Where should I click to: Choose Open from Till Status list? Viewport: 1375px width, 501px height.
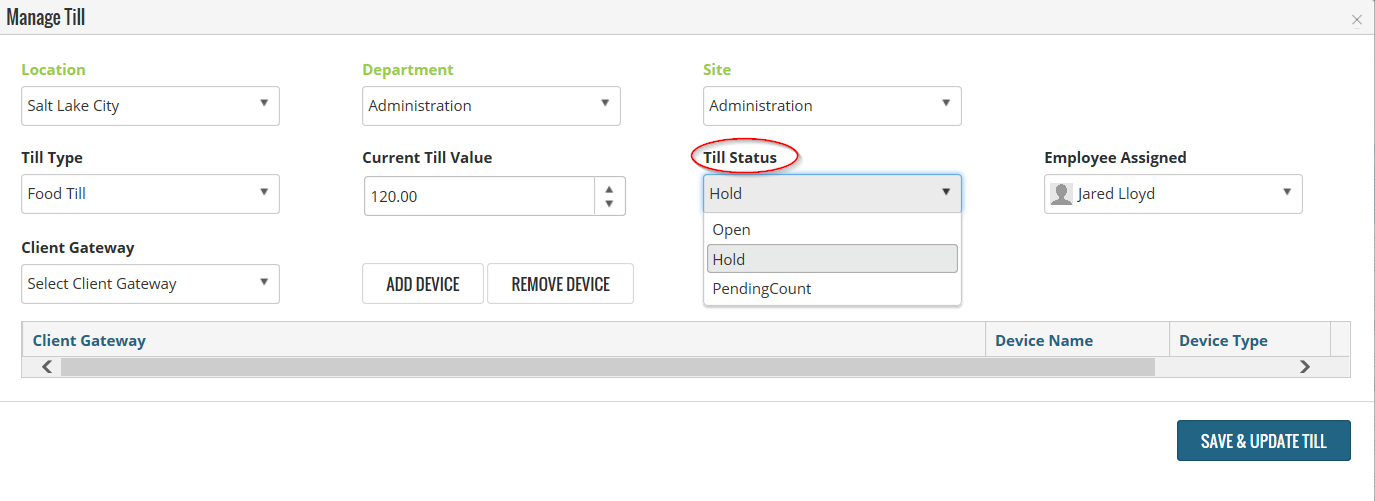tap(832, 230)
